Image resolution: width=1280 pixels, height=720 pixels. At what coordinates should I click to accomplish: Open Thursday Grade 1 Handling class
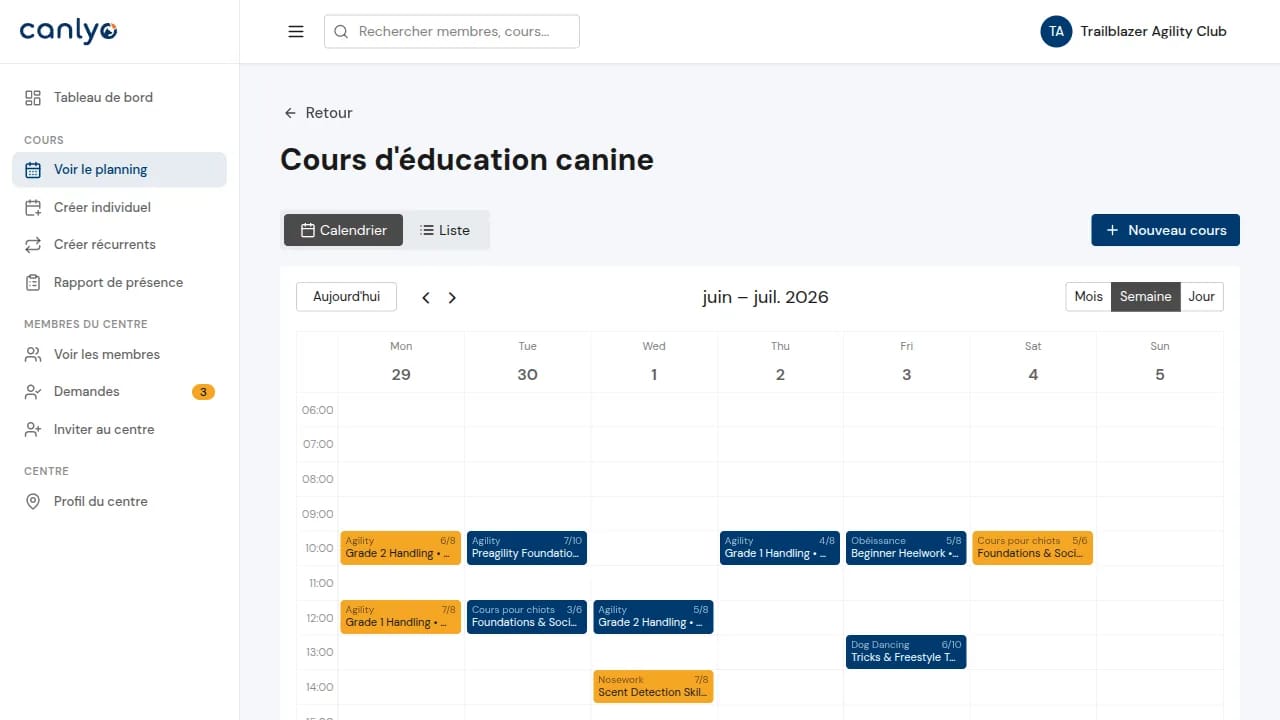[780, 548]
